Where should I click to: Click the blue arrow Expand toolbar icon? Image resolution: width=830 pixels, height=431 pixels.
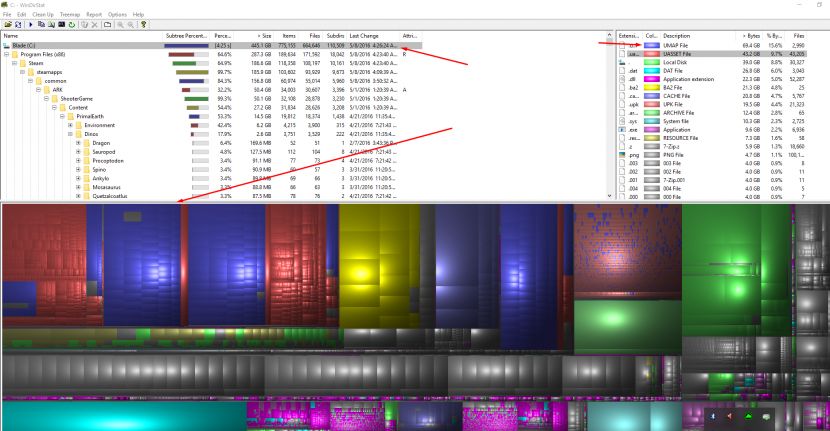[x=30, y=24]
